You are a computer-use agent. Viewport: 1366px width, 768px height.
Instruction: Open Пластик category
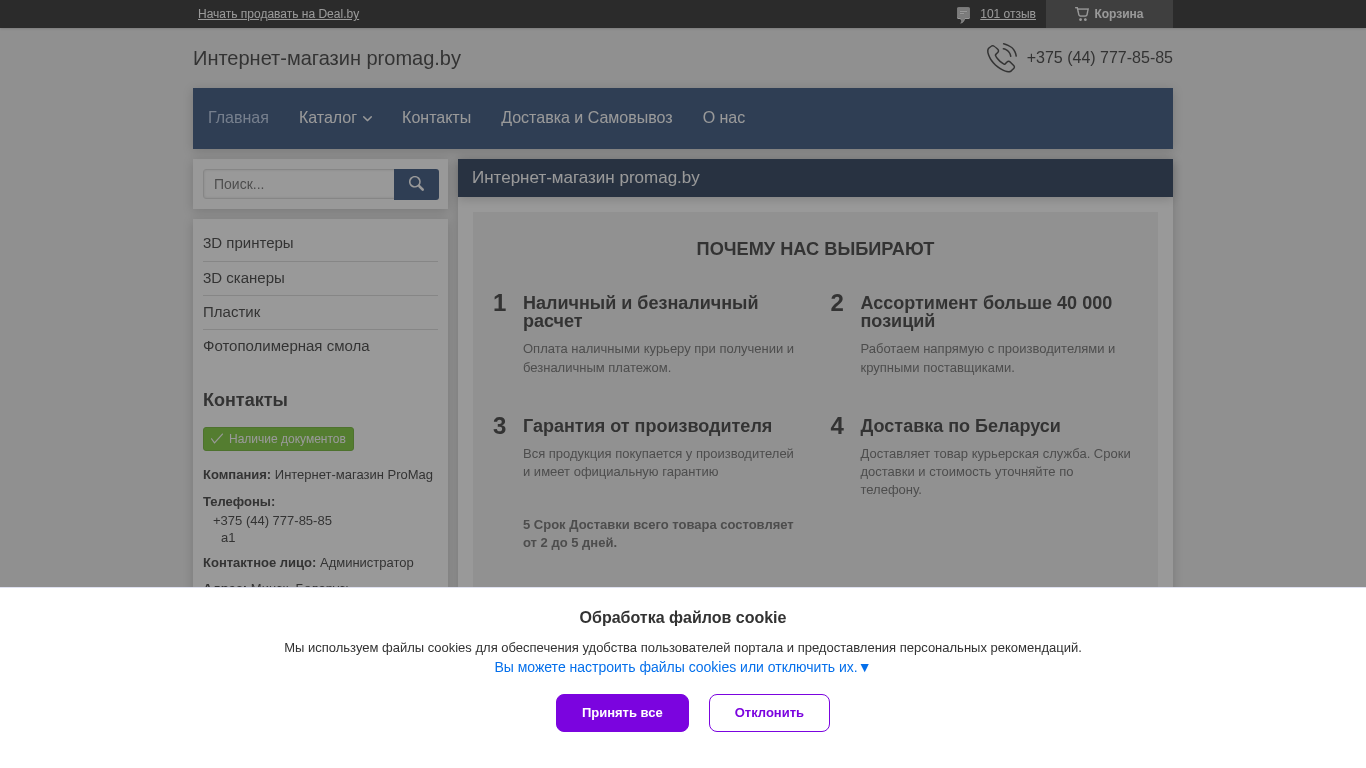pyautogui.click(x=232, y=312)
